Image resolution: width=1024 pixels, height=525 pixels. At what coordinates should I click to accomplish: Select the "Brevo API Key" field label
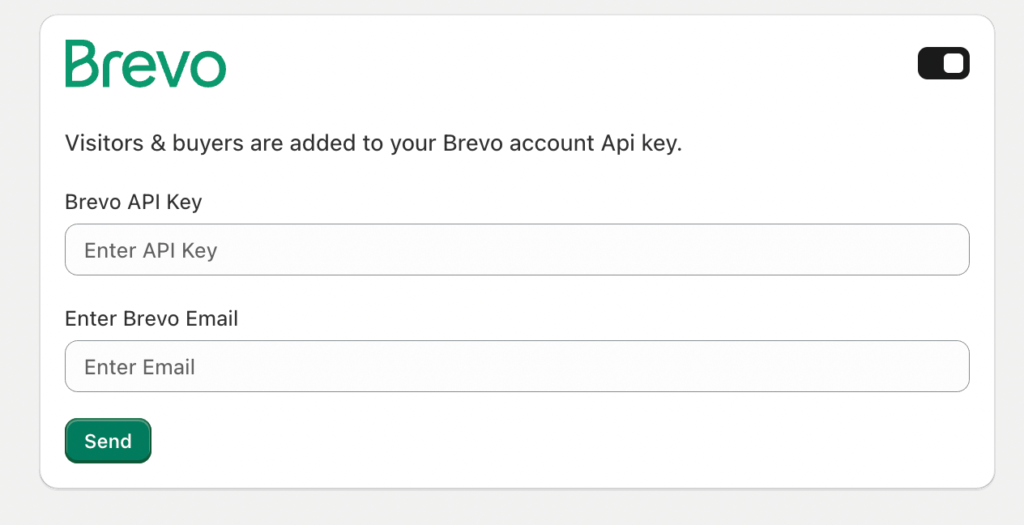click(x=133, y=202)
